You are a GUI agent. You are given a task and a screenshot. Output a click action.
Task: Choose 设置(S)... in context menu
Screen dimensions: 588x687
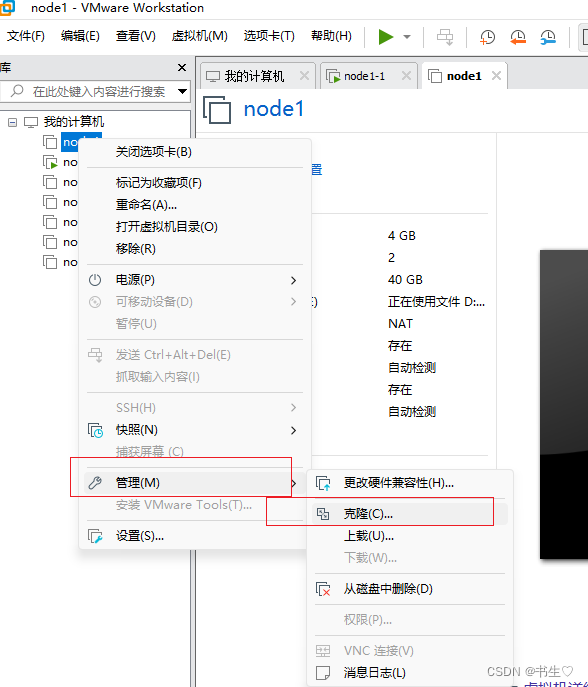pyautogui.click(x=195, y=536)
